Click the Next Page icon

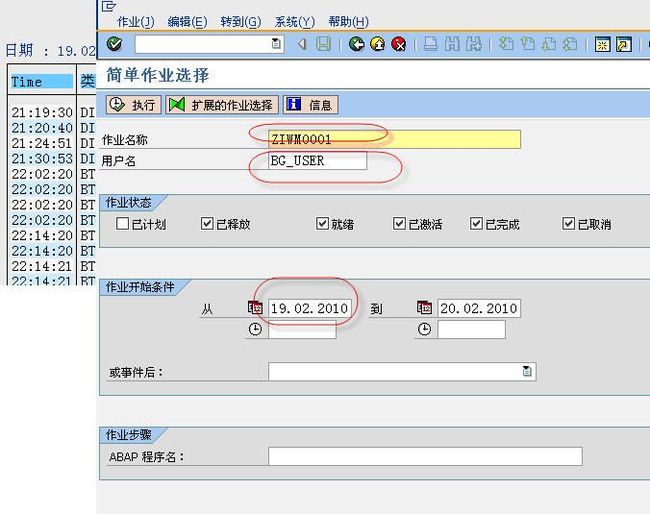tap(549, 44)
